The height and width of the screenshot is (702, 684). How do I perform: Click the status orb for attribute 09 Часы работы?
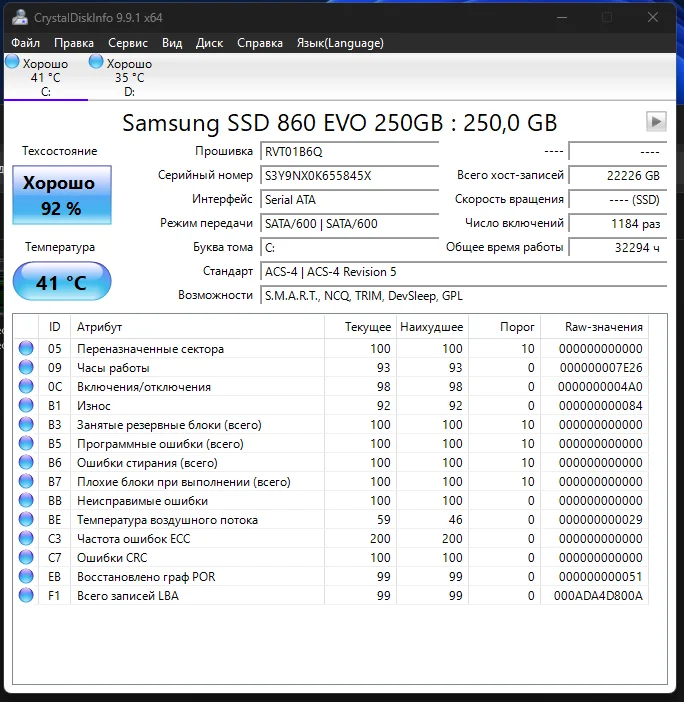(26, 367)
